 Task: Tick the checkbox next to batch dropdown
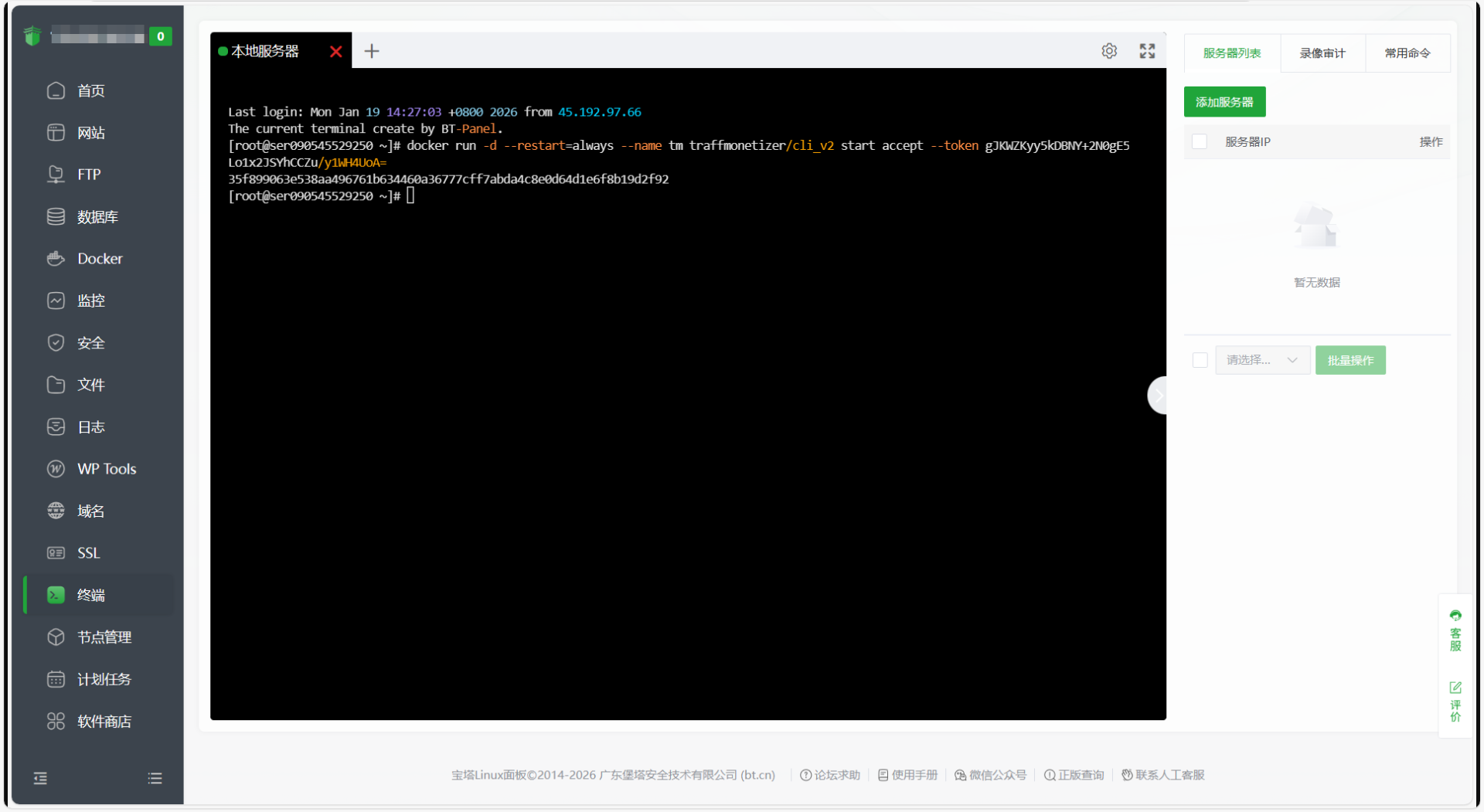1200,360
